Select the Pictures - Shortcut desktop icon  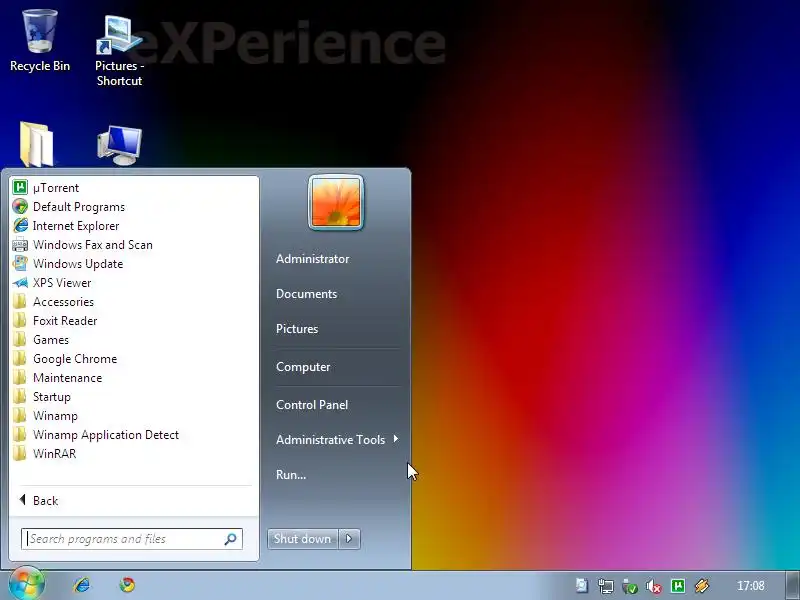(x=119, y=50)
